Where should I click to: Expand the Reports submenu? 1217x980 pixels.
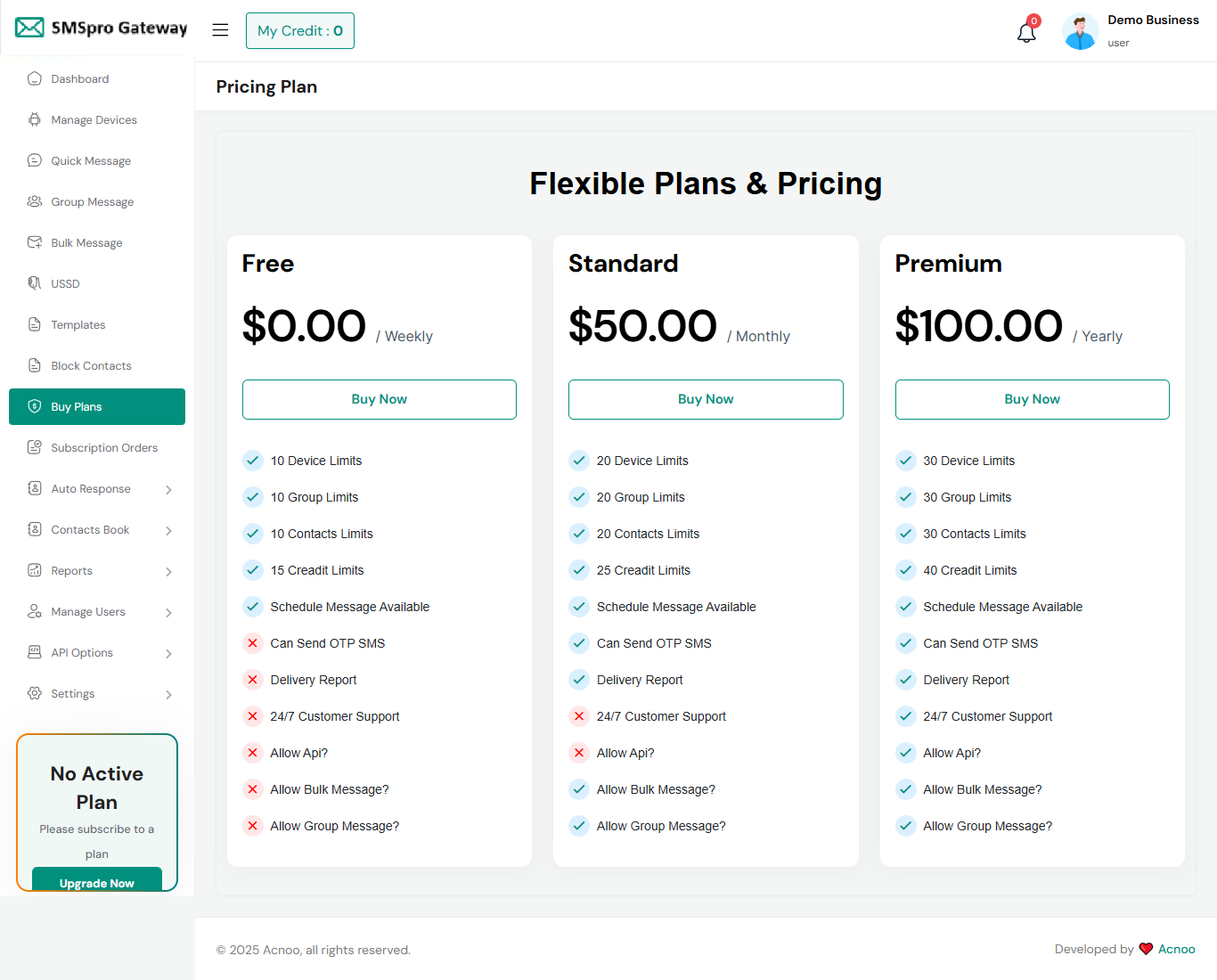(168, 571)
